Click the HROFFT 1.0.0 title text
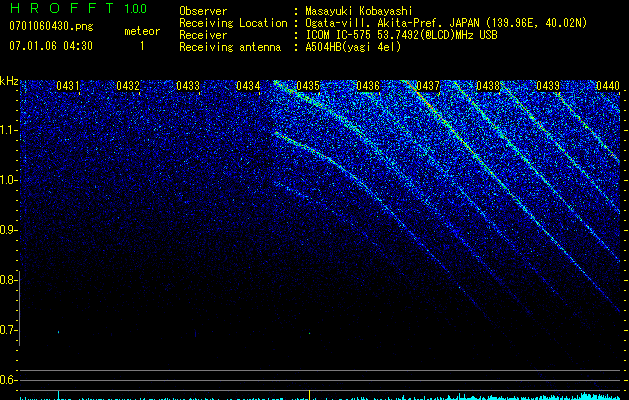Viewport: 629px width, 400px height. click(78, 8)
